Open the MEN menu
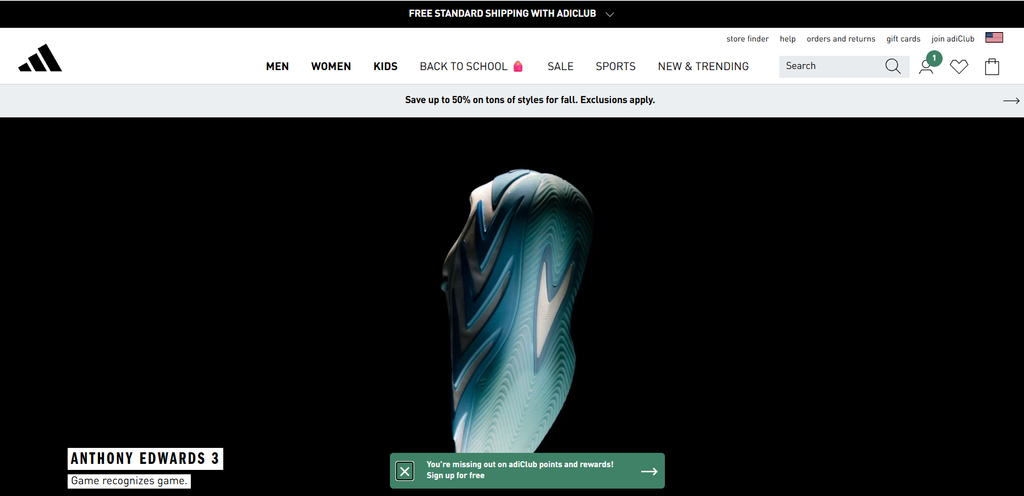This screenshot has height=496, width=1024. 278,67
